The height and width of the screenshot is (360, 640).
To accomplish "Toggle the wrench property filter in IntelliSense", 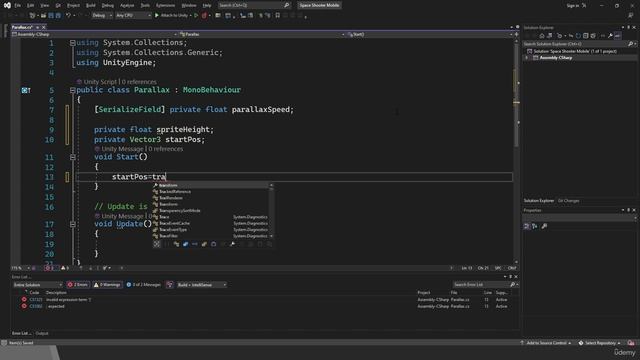I will point(232,244).
